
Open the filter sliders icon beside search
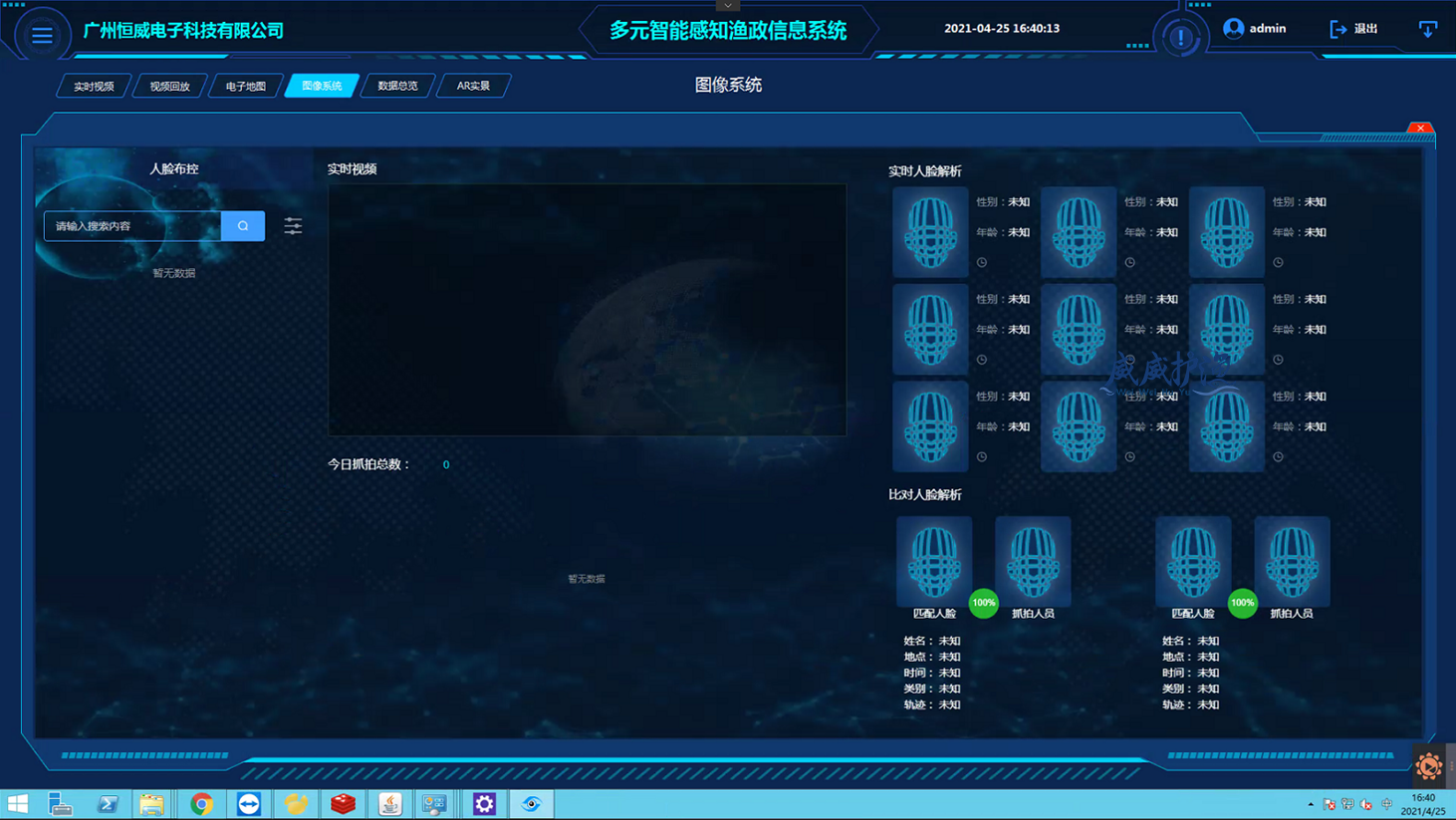pos(293,226)
